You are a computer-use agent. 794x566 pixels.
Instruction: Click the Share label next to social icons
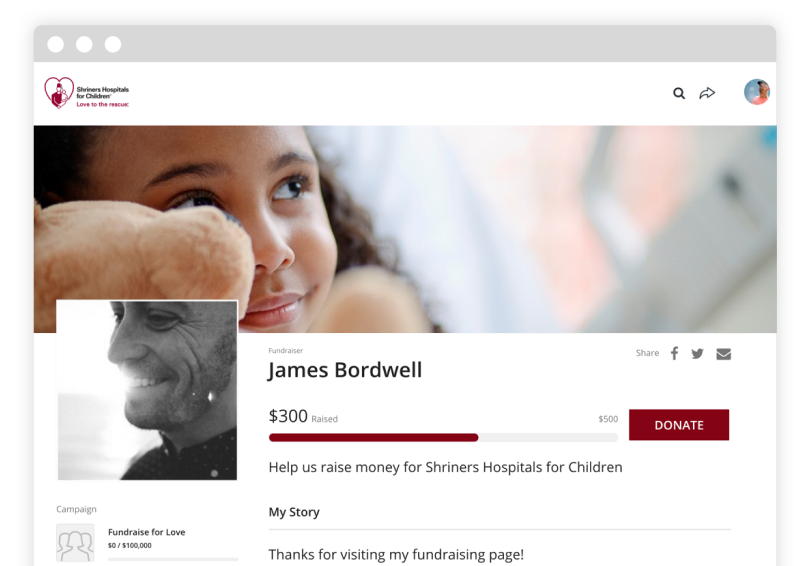click(647, 353)
